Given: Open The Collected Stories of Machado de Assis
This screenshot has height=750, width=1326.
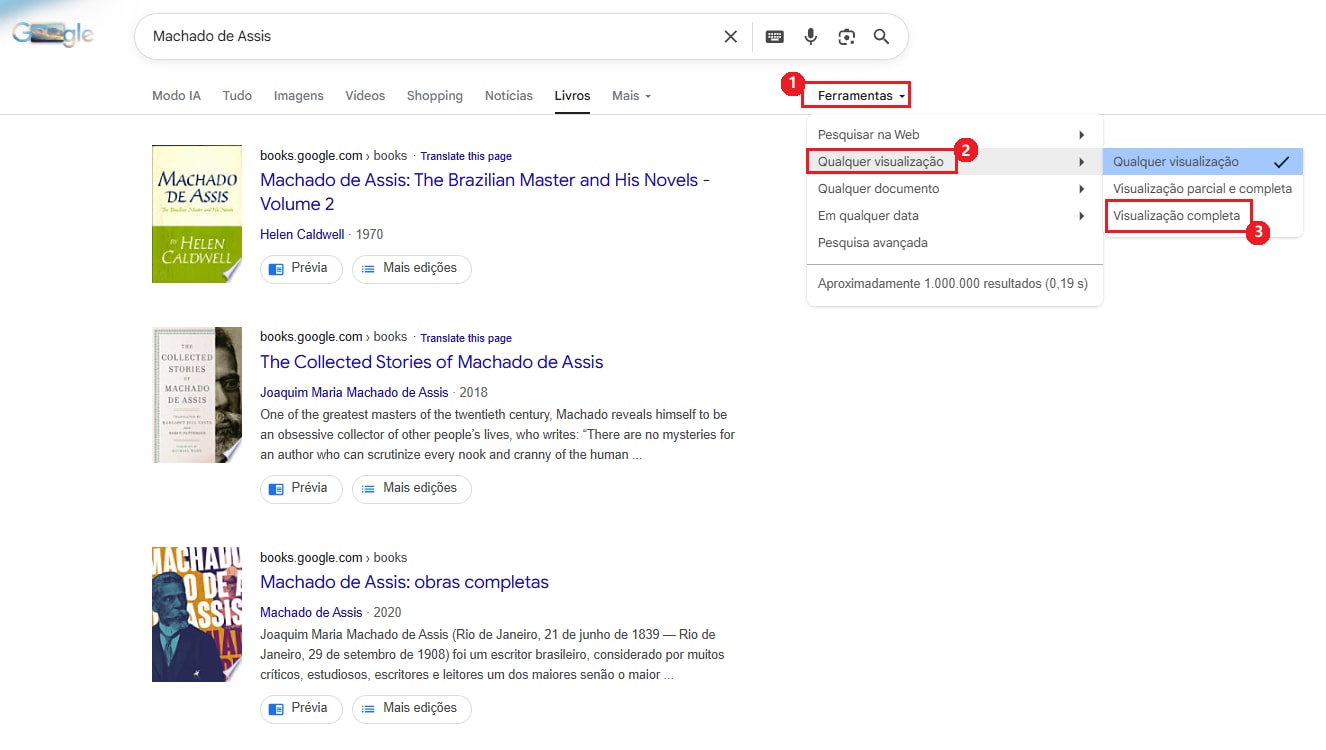Looking at the screenshot, I should coord(431,361).
